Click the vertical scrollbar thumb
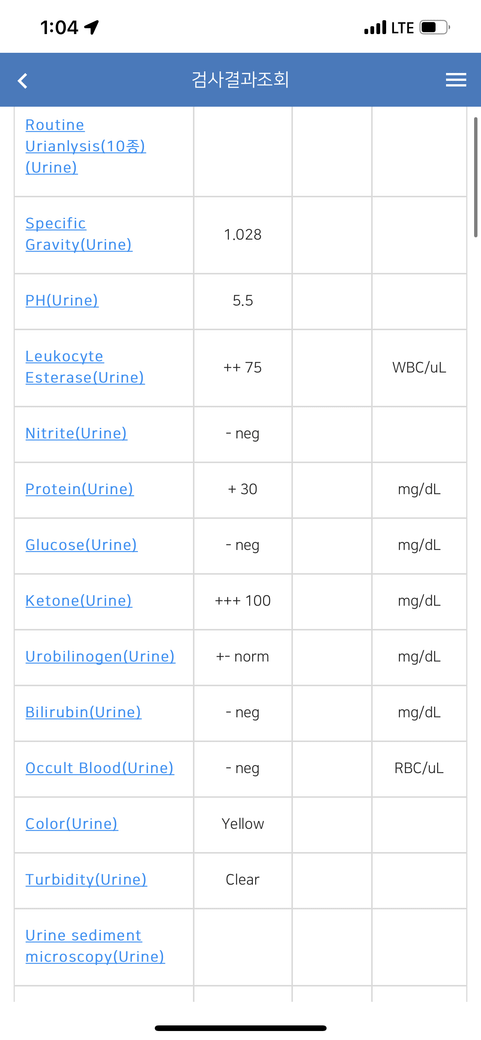The image size is (481, 1040). tap(475, 177)
